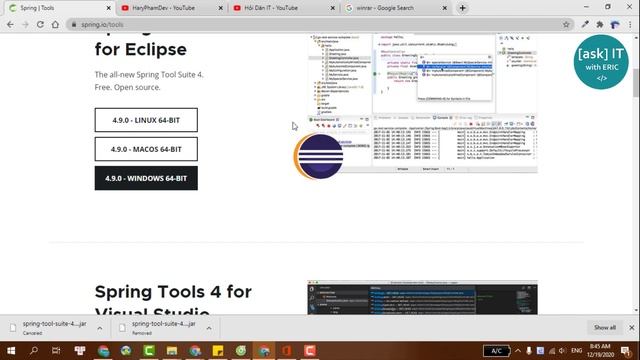This screenshot has width=640, height=360.
Task: Close the Hỏi Dân IT YouTube tab
Action: click(x=333, y=8)
